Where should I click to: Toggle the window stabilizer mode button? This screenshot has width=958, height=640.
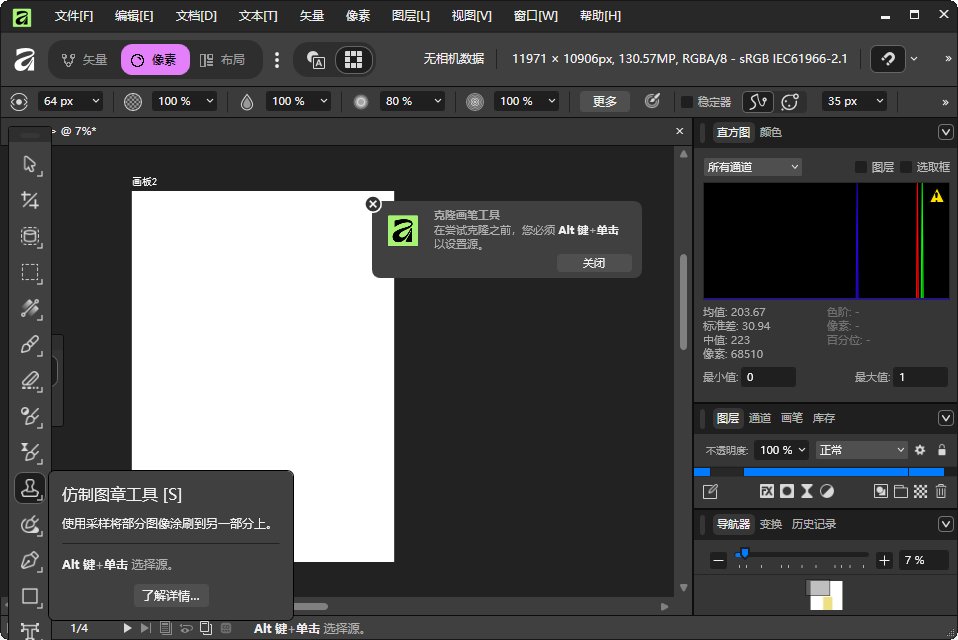pyautogui.click(x=790, y=101)
